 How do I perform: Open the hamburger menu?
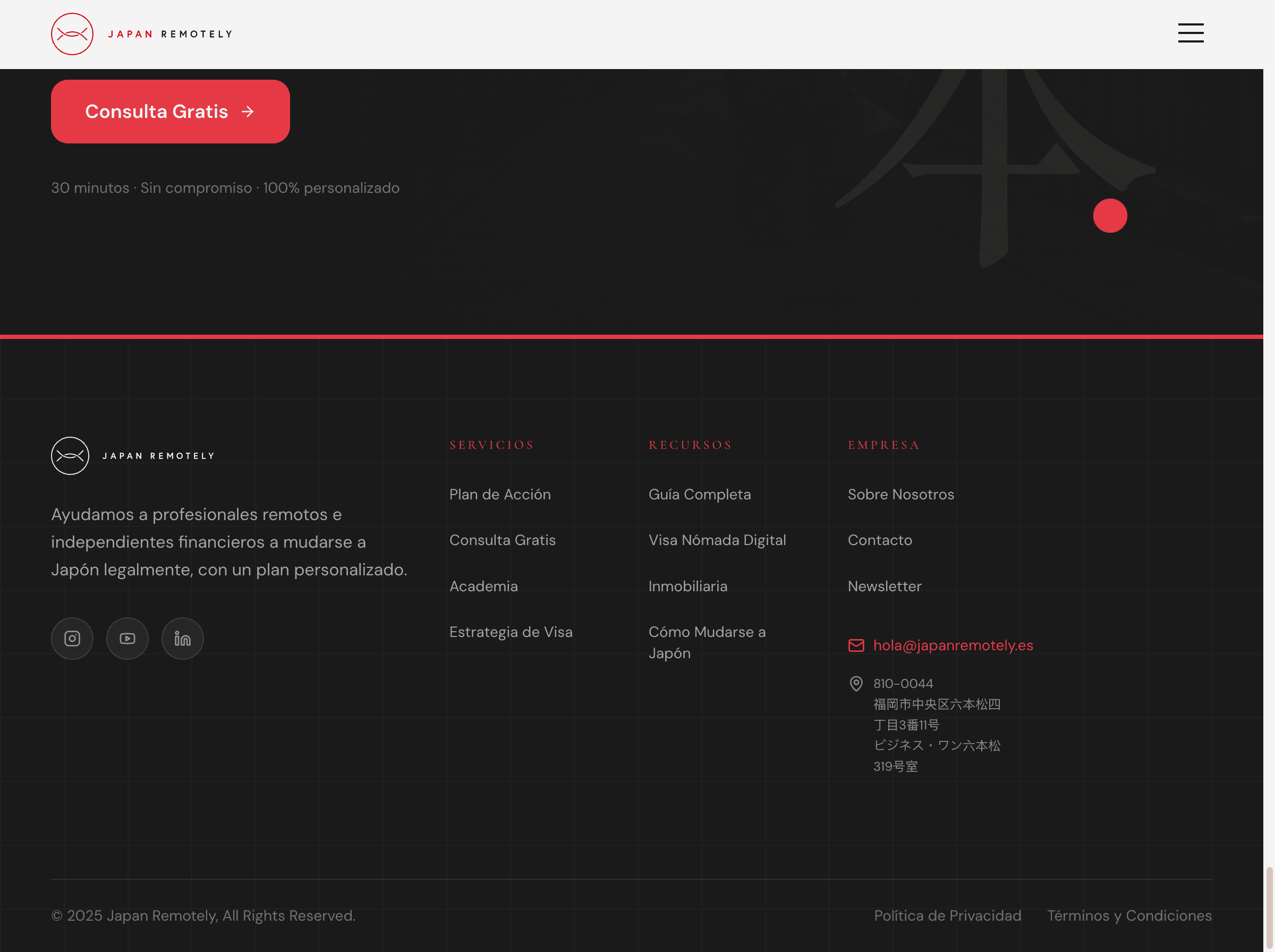point(1191,33)
